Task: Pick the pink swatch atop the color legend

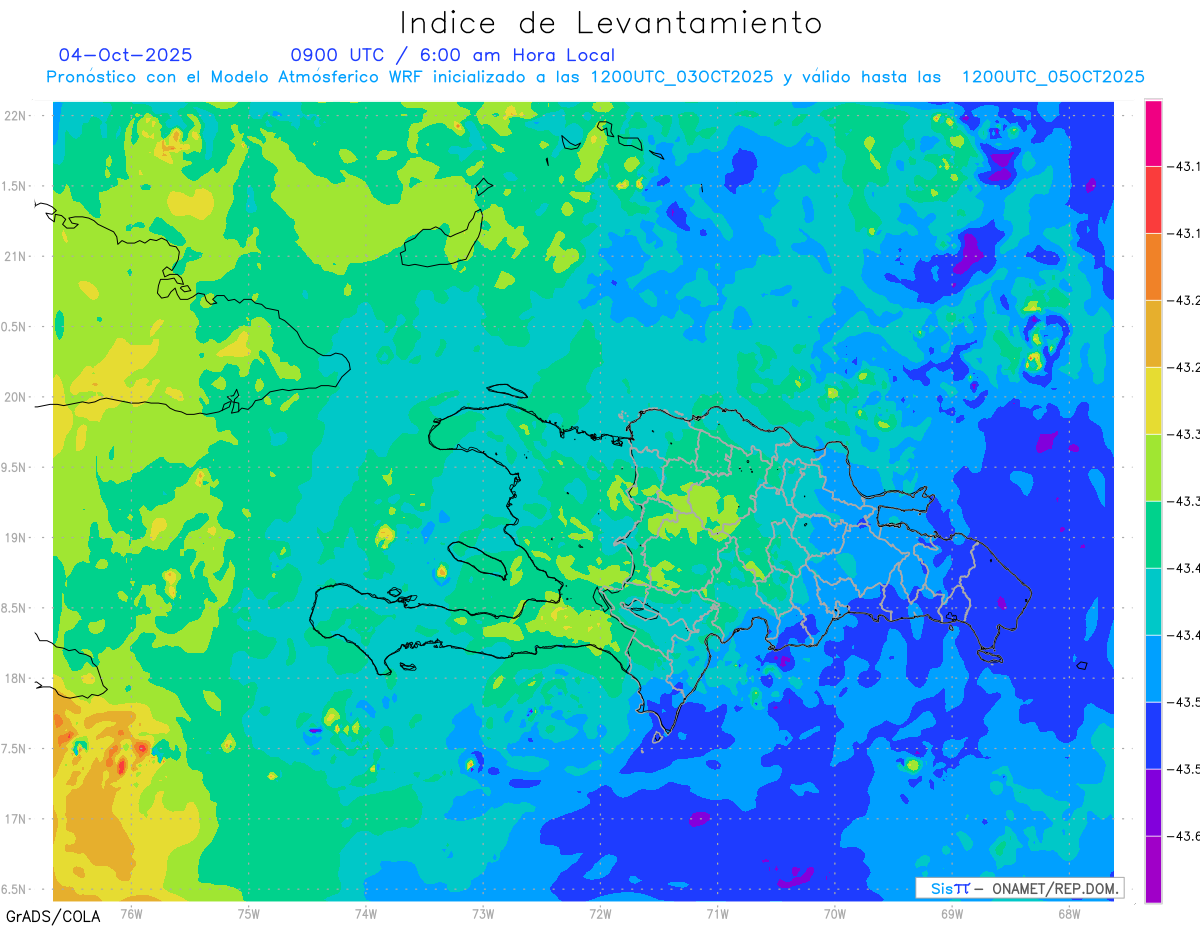Action: coord(1153,133)
